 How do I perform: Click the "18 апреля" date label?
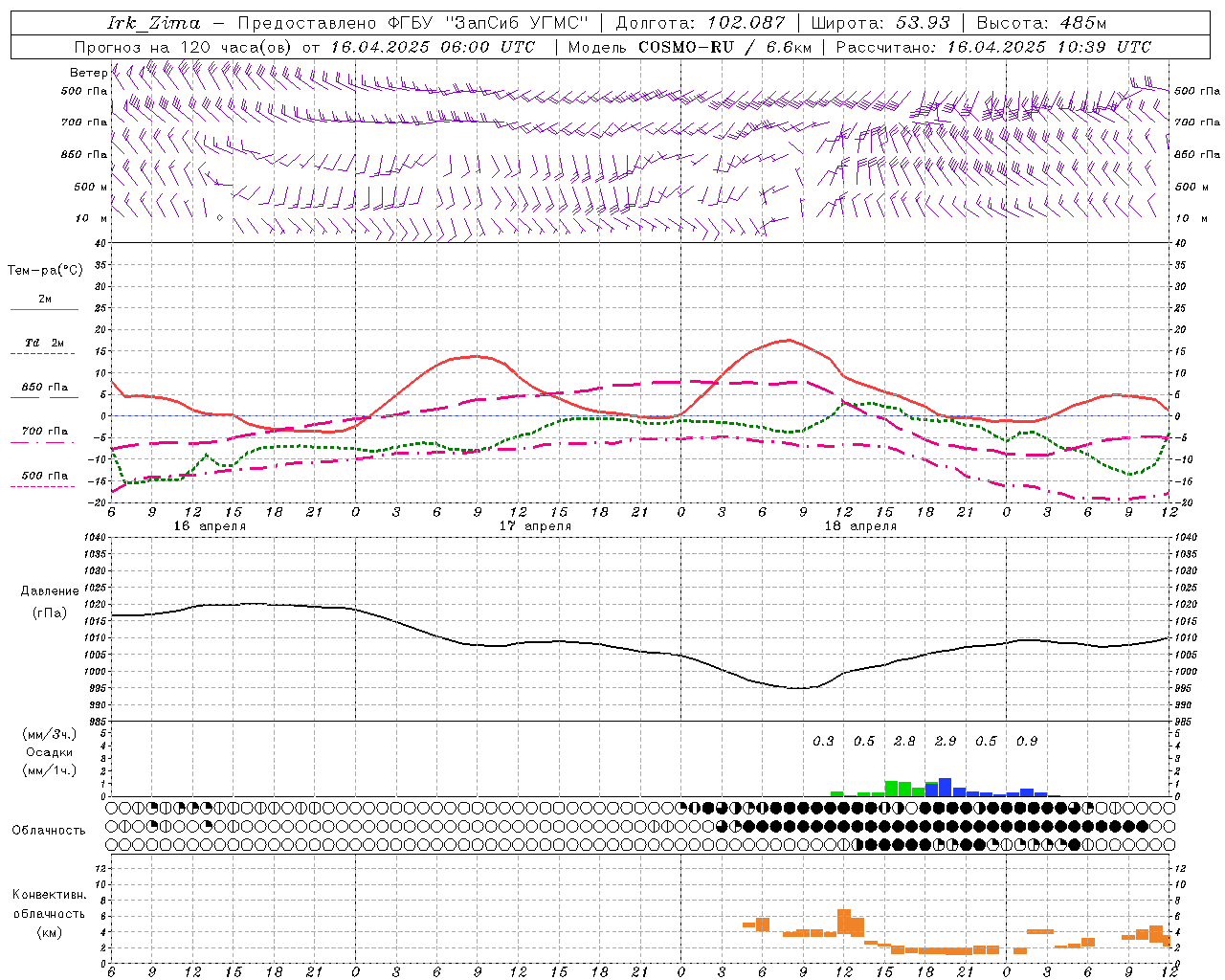tap(860, 525)
